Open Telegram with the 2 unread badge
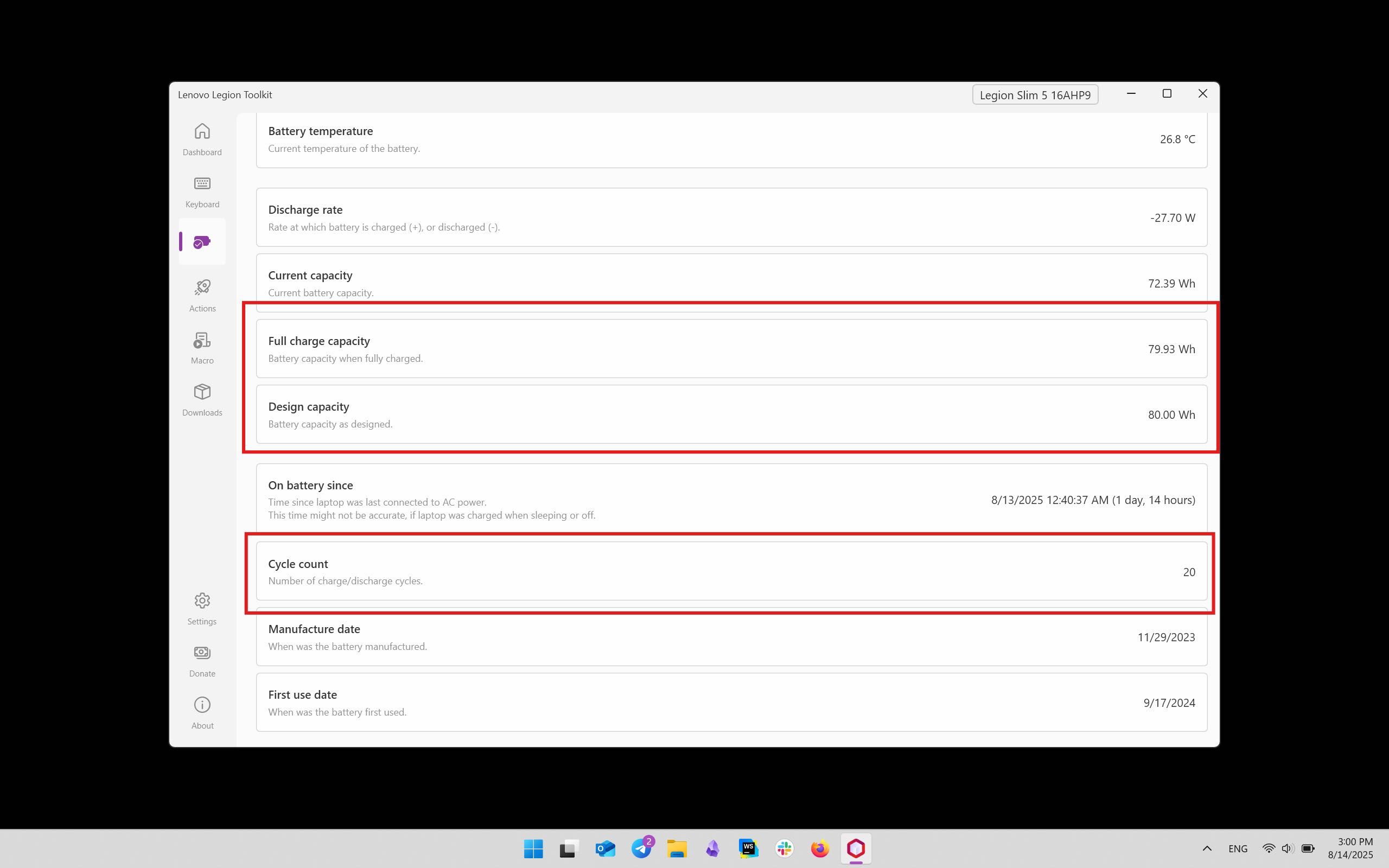The height and width of the screenshot is (868, 1389). pyautogui.click(x=641, y=848)
